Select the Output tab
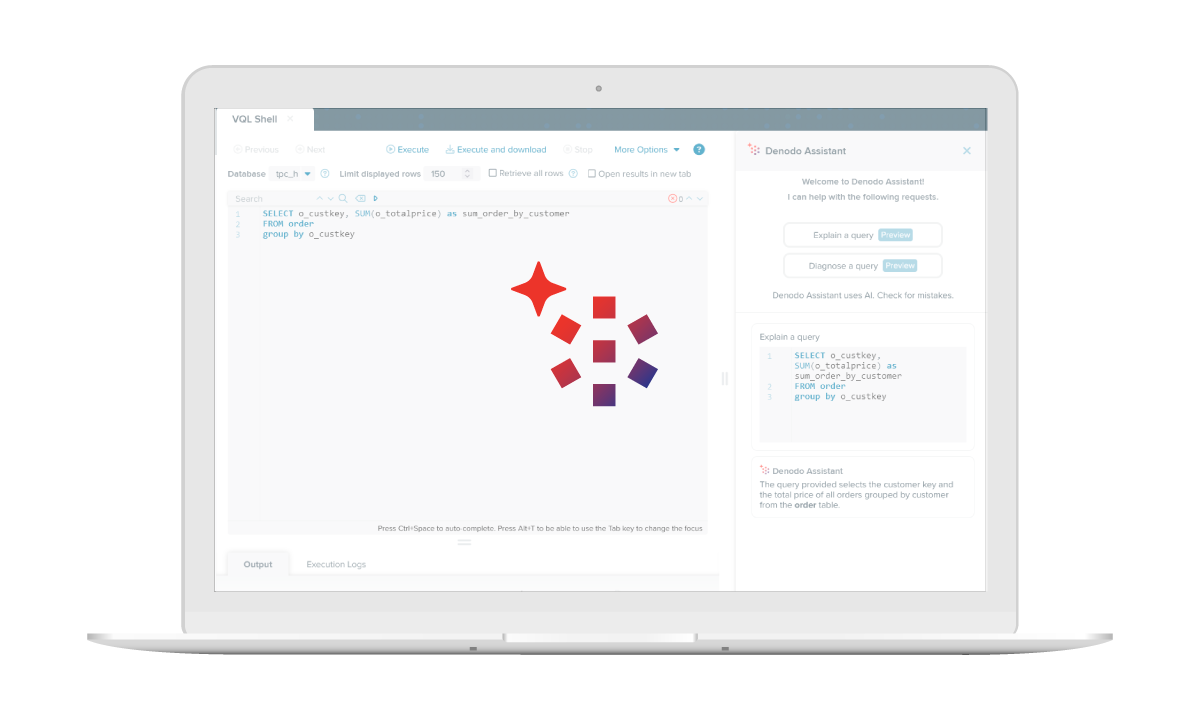1200x720 pixels. (258, 564)
